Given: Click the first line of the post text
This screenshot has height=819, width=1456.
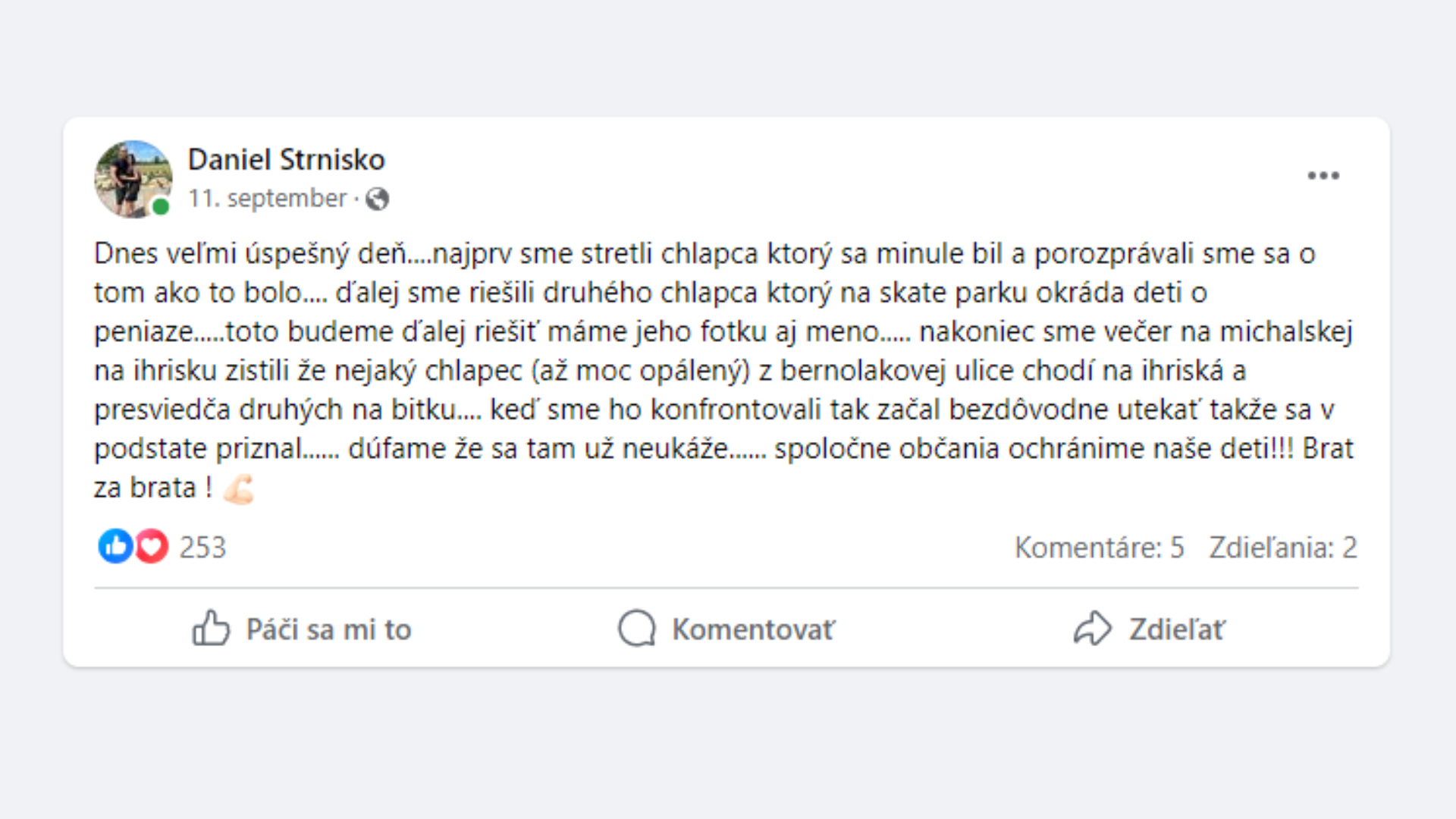Looking at the screenshot, I should pyautogui.click(x=704, y=254).
